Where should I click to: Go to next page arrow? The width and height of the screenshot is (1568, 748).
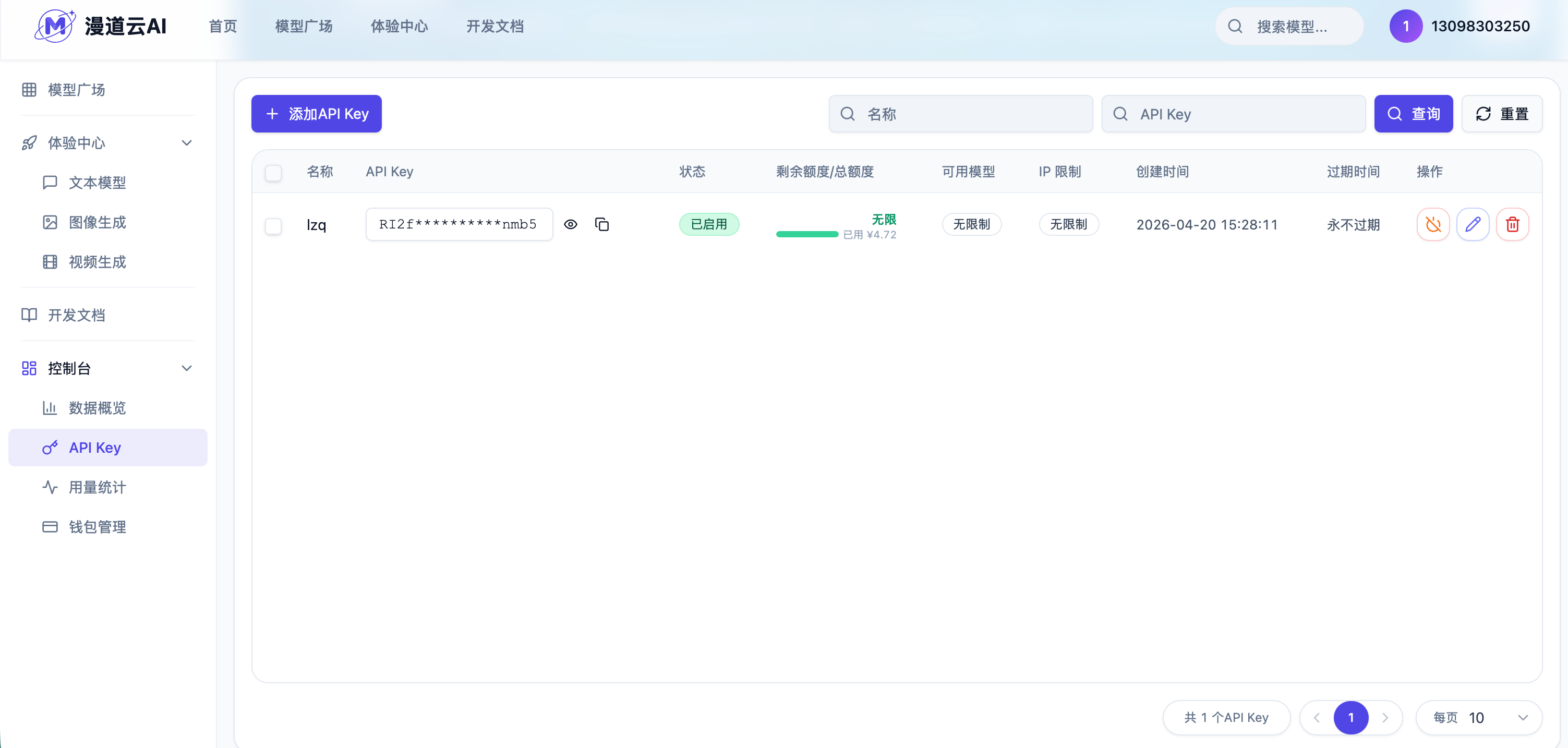coord(1385,718)
